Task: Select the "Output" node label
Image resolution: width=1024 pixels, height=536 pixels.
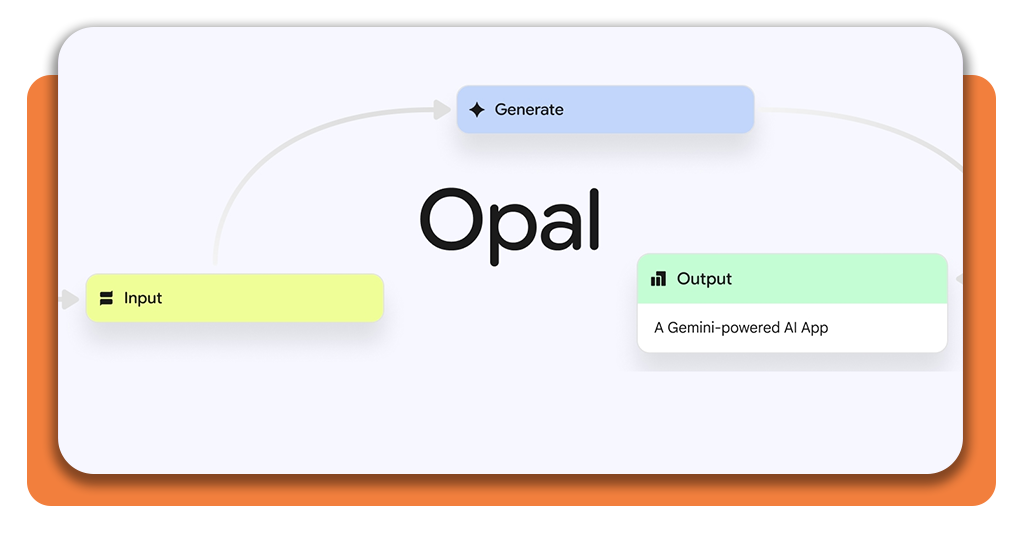Action: [704, 279]
